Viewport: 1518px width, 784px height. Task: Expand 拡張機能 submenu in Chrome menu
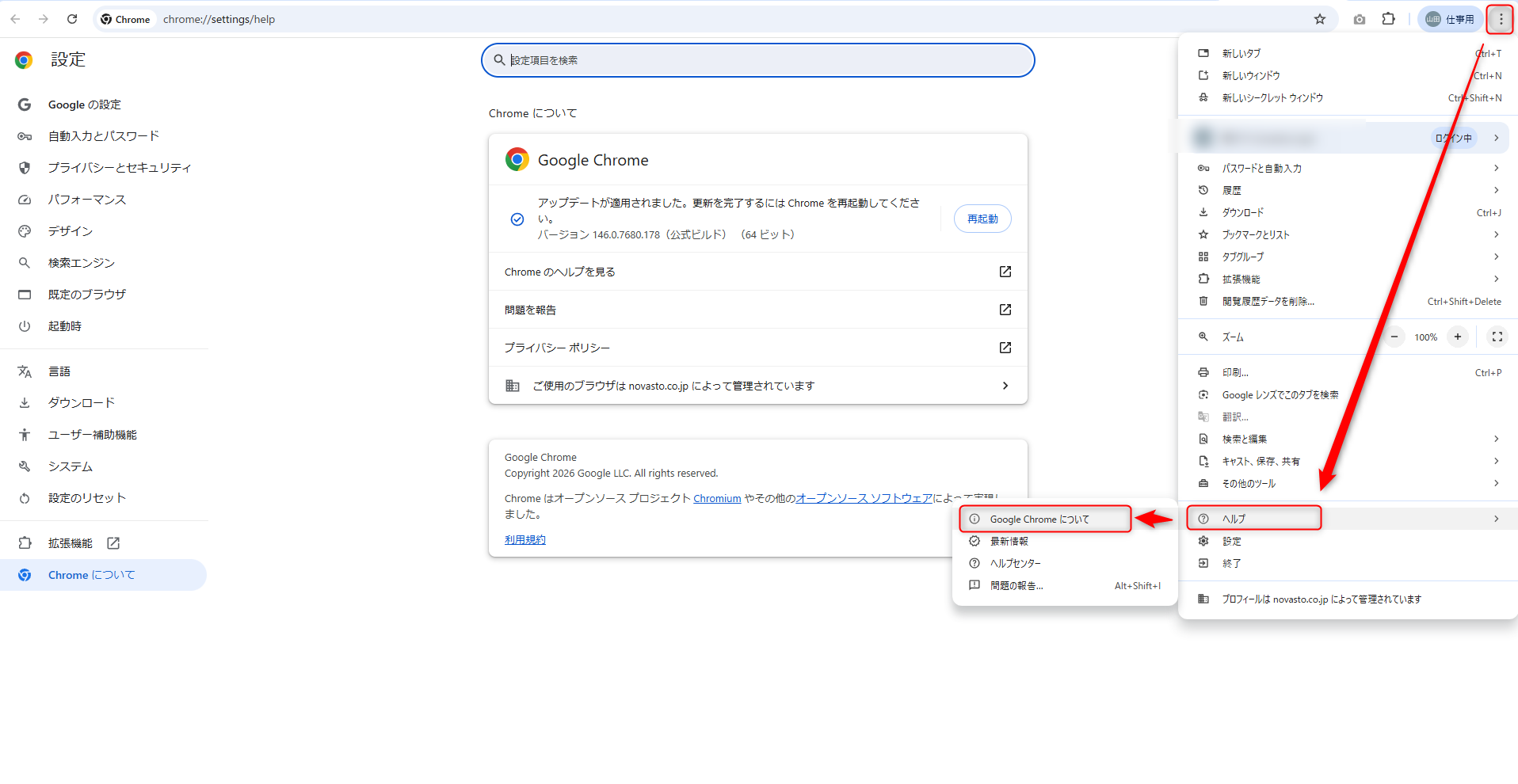click(1348, 279)
